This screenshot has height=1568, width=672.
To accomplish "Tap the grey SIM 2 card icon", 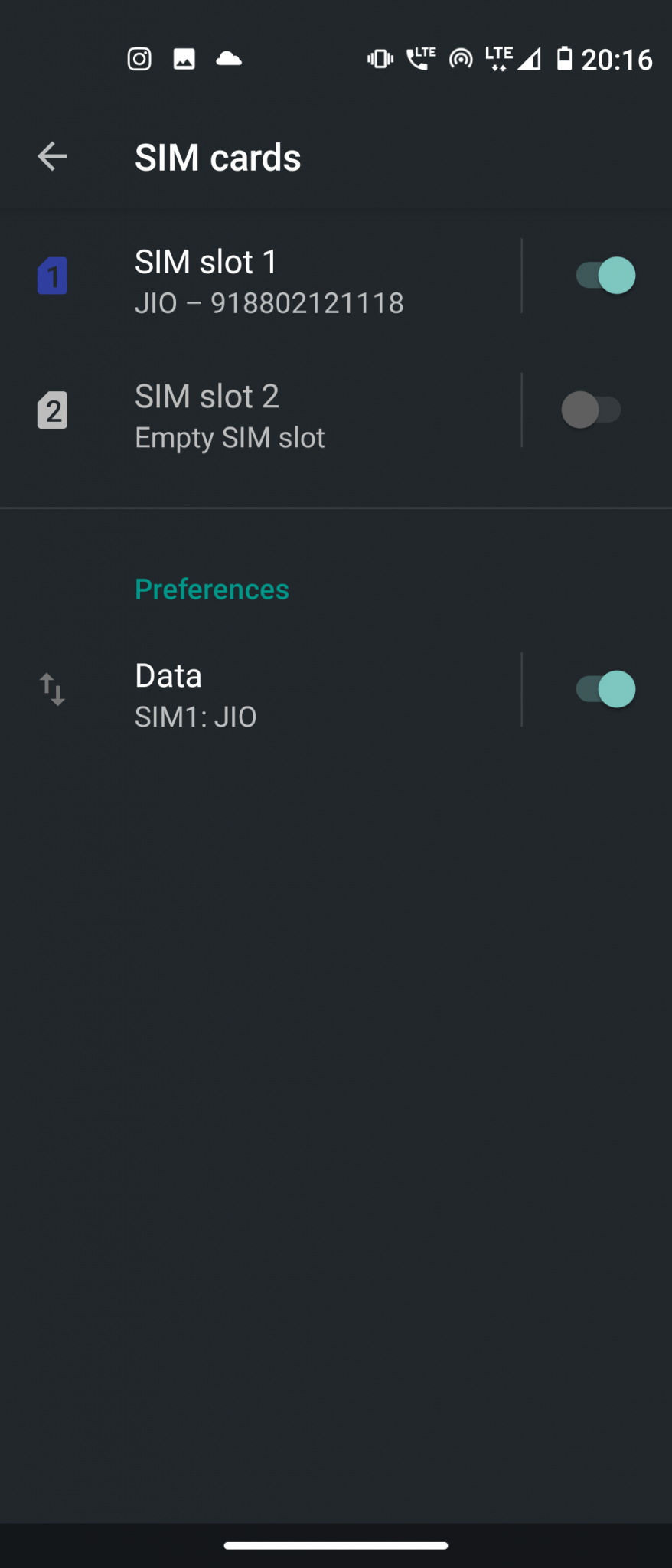I will pos(52,410).
